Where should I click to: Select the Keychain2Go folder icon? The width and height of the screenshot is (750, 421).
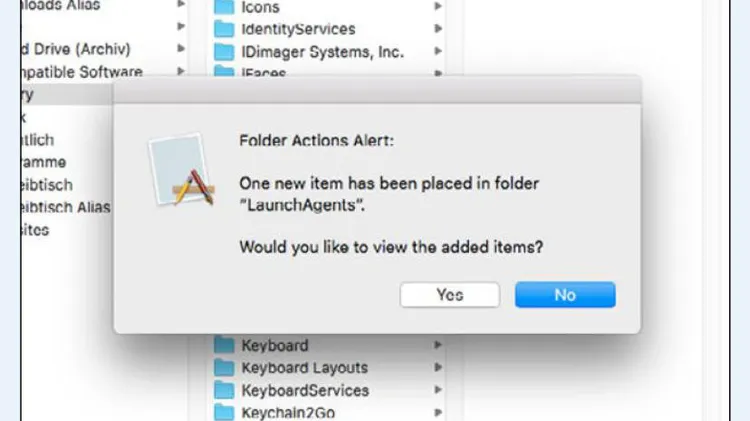(224, 412)
